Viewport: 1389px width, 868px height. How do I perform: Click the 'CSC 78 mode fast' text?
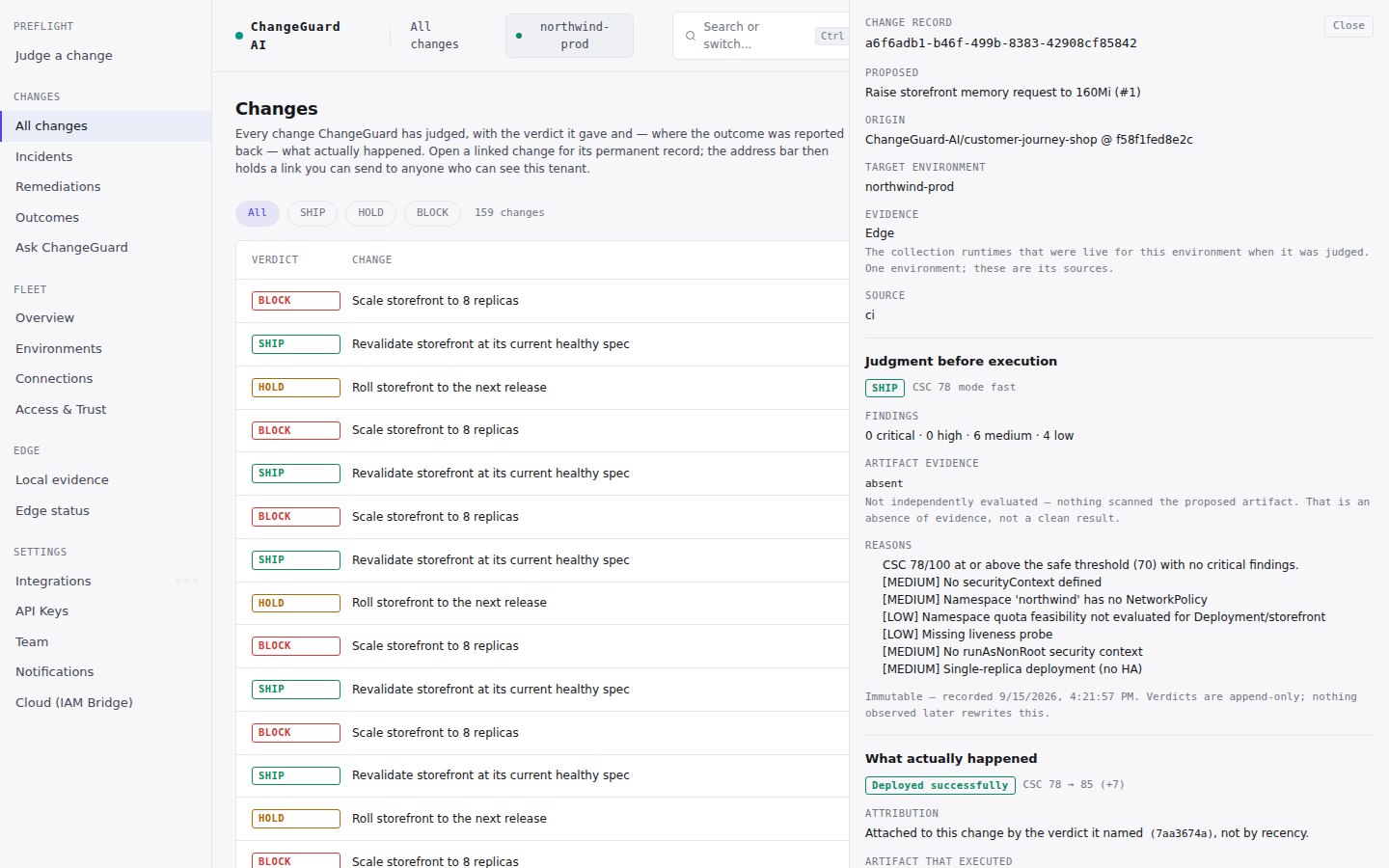(964, 388)
